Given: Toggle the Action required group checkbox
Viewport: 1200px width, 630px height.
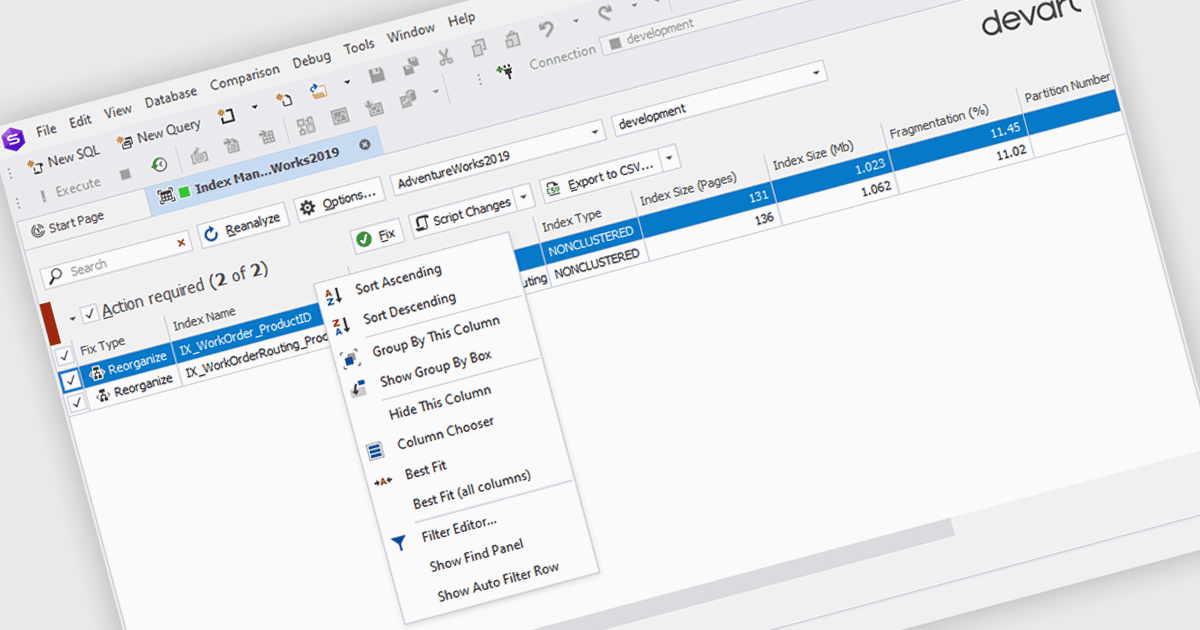Looking at the screenshot, I should pos(89,313).
